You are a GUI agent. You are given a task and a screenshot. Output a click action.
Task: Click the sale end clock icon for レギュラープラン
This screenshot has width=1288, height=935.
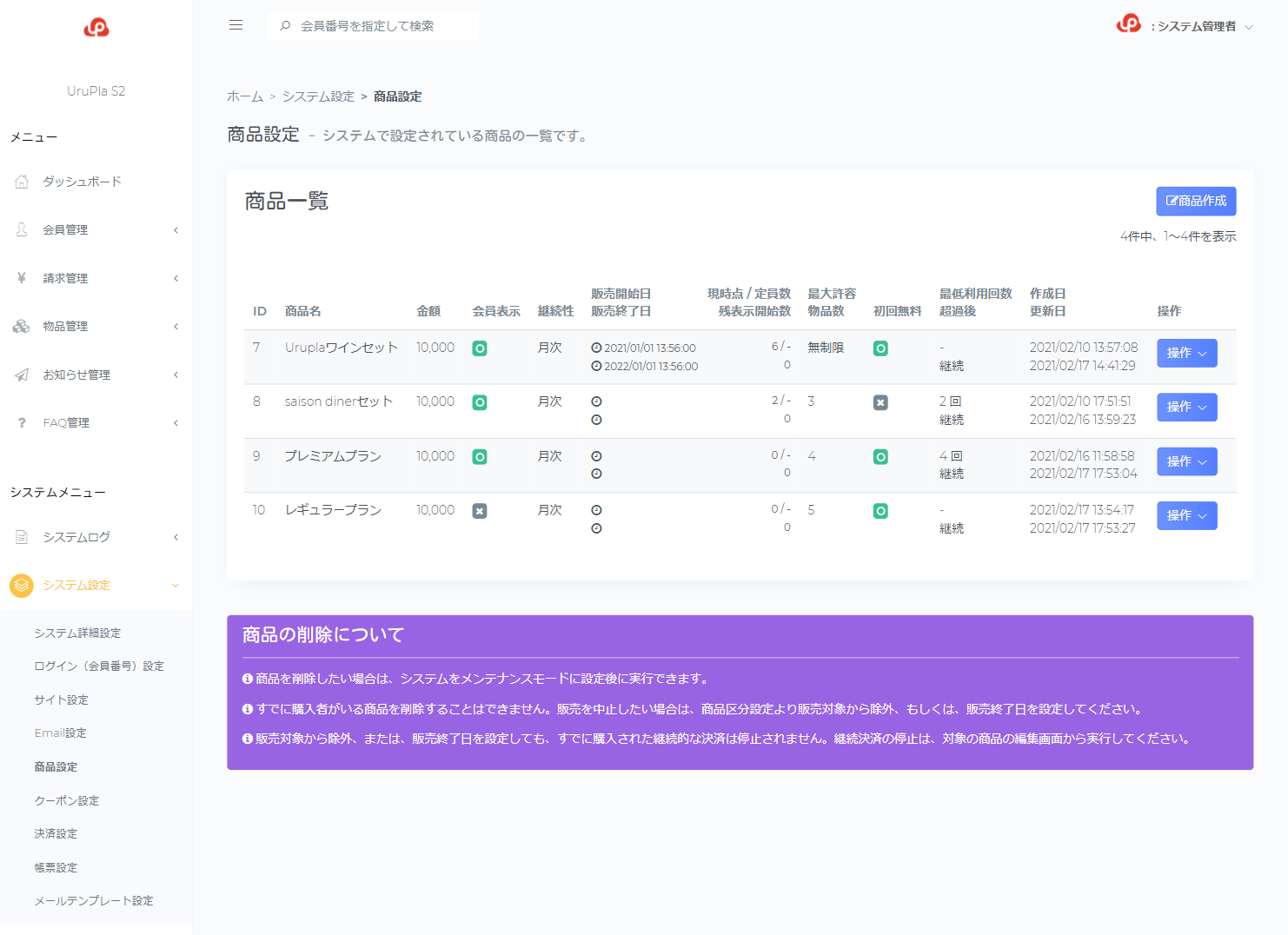(x=596, y=528)
